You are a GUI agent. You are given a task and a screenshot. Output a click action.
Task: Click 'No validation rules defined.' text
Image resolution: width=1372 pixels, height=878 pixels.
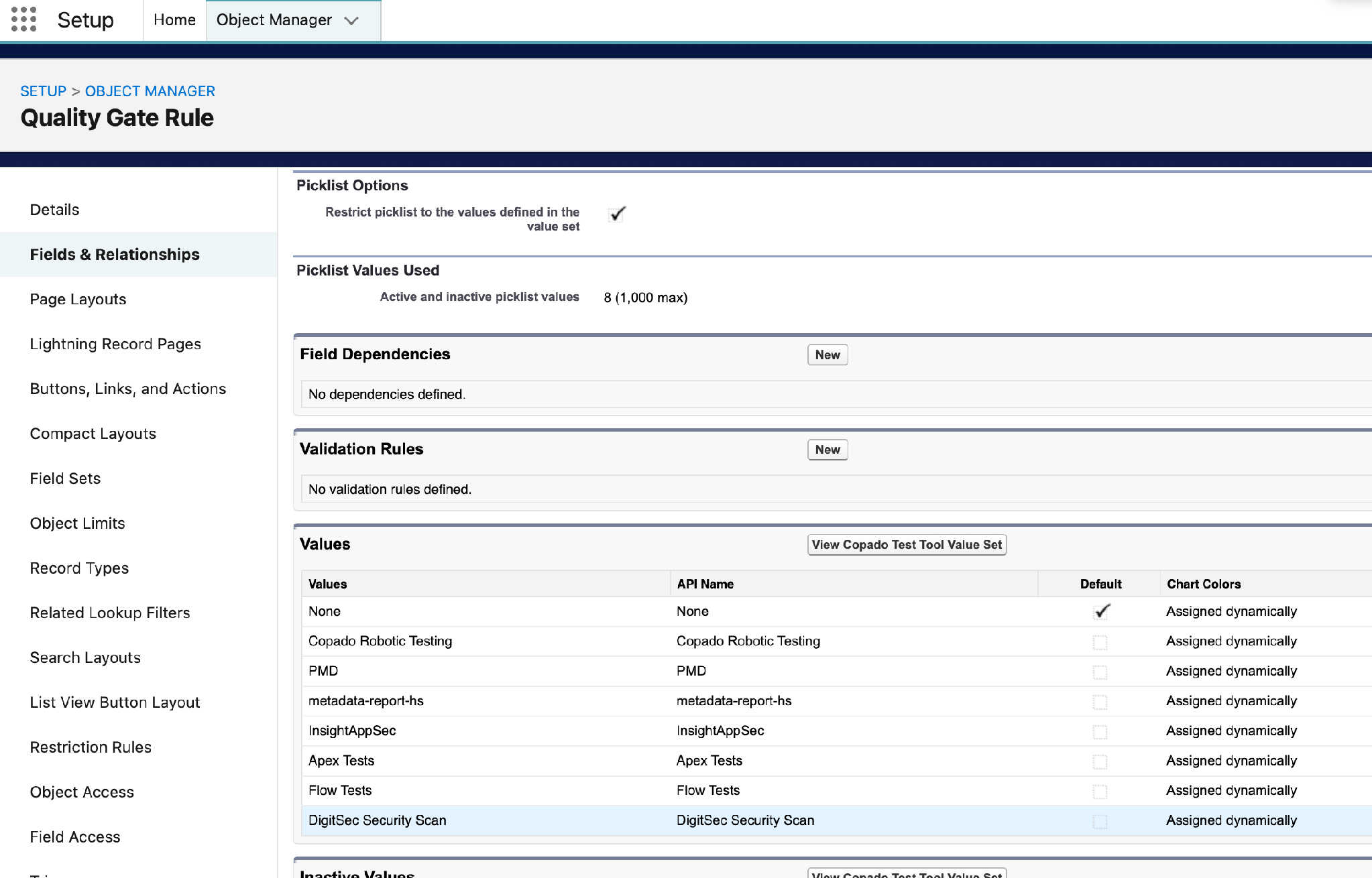pyautogui.click(x=390, y=489)
